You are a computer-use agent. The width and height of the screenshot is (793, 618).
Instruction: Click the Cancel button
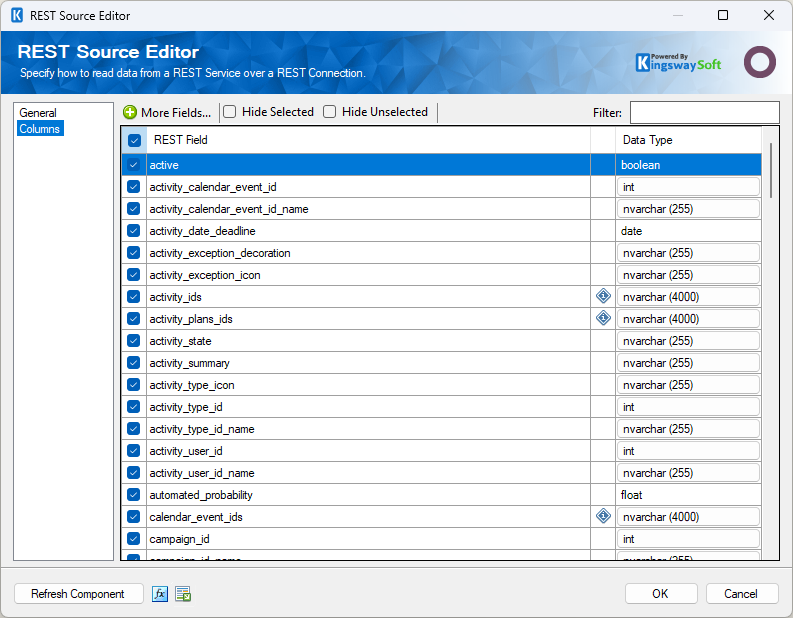tap(741, 594)
